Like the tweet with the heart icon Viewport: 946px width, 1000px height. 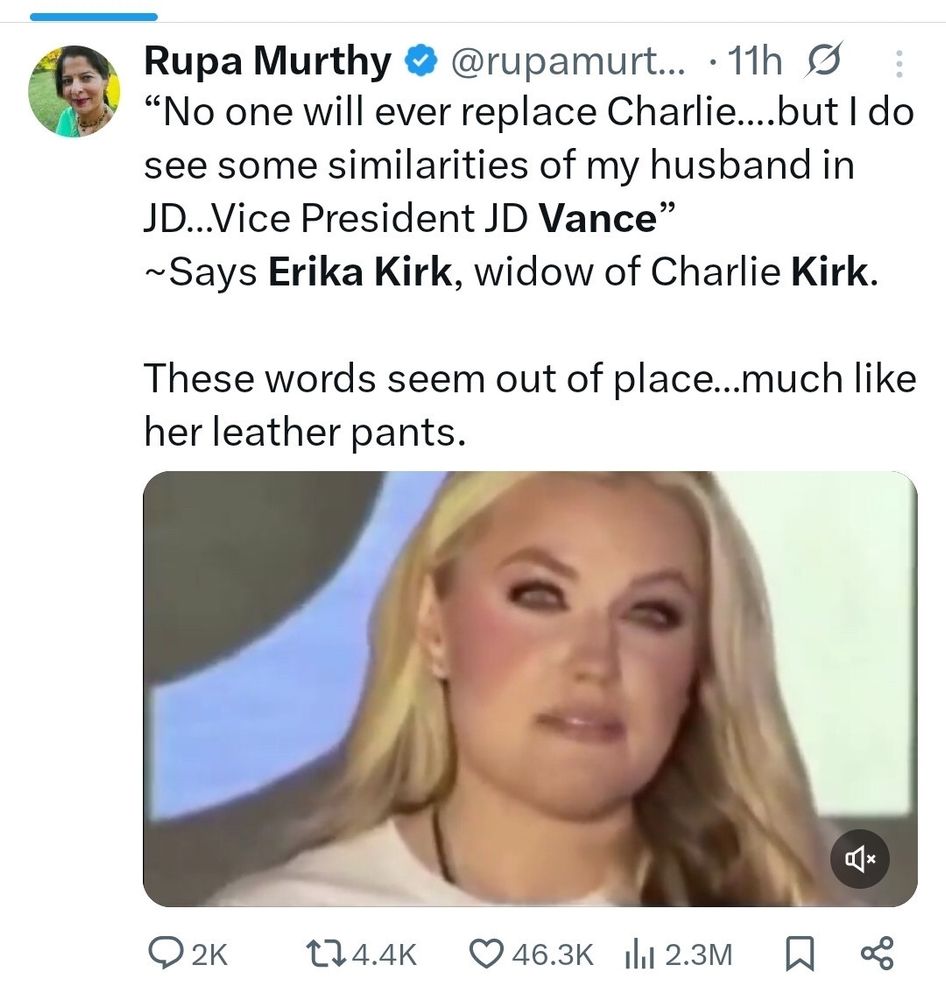click(486, 954)
